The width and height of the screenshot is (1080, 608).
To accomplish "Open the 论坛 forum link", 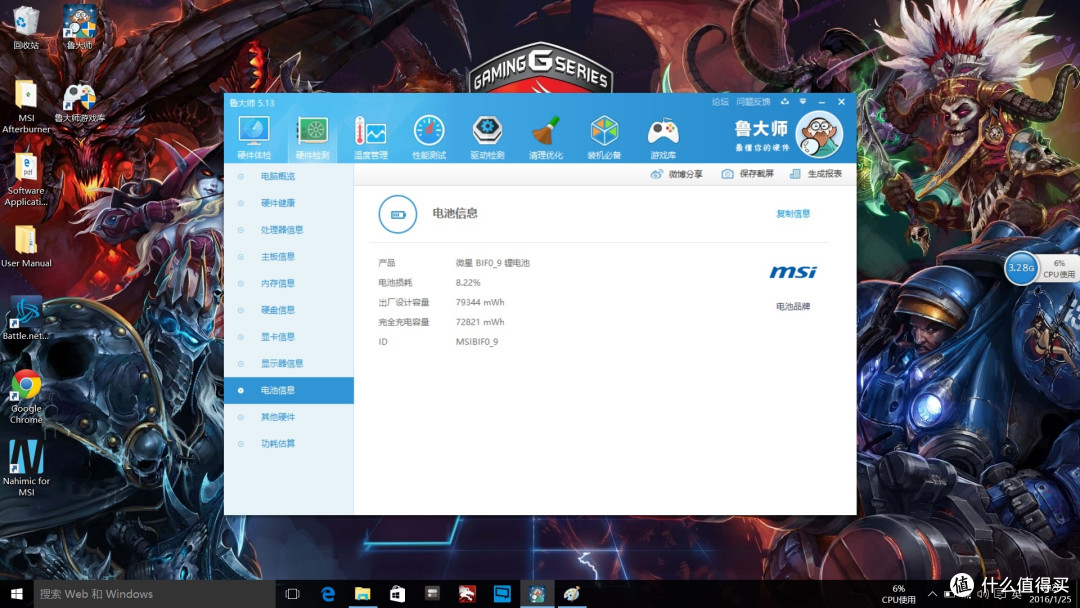I will [x=720, y=102].
